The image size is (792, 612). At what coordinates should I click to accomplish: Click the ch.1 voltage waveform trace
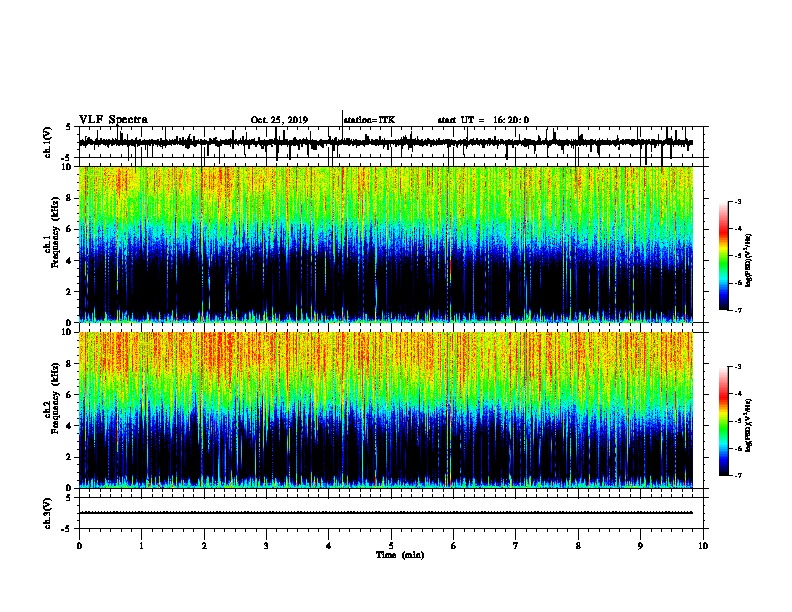(386, 143)
